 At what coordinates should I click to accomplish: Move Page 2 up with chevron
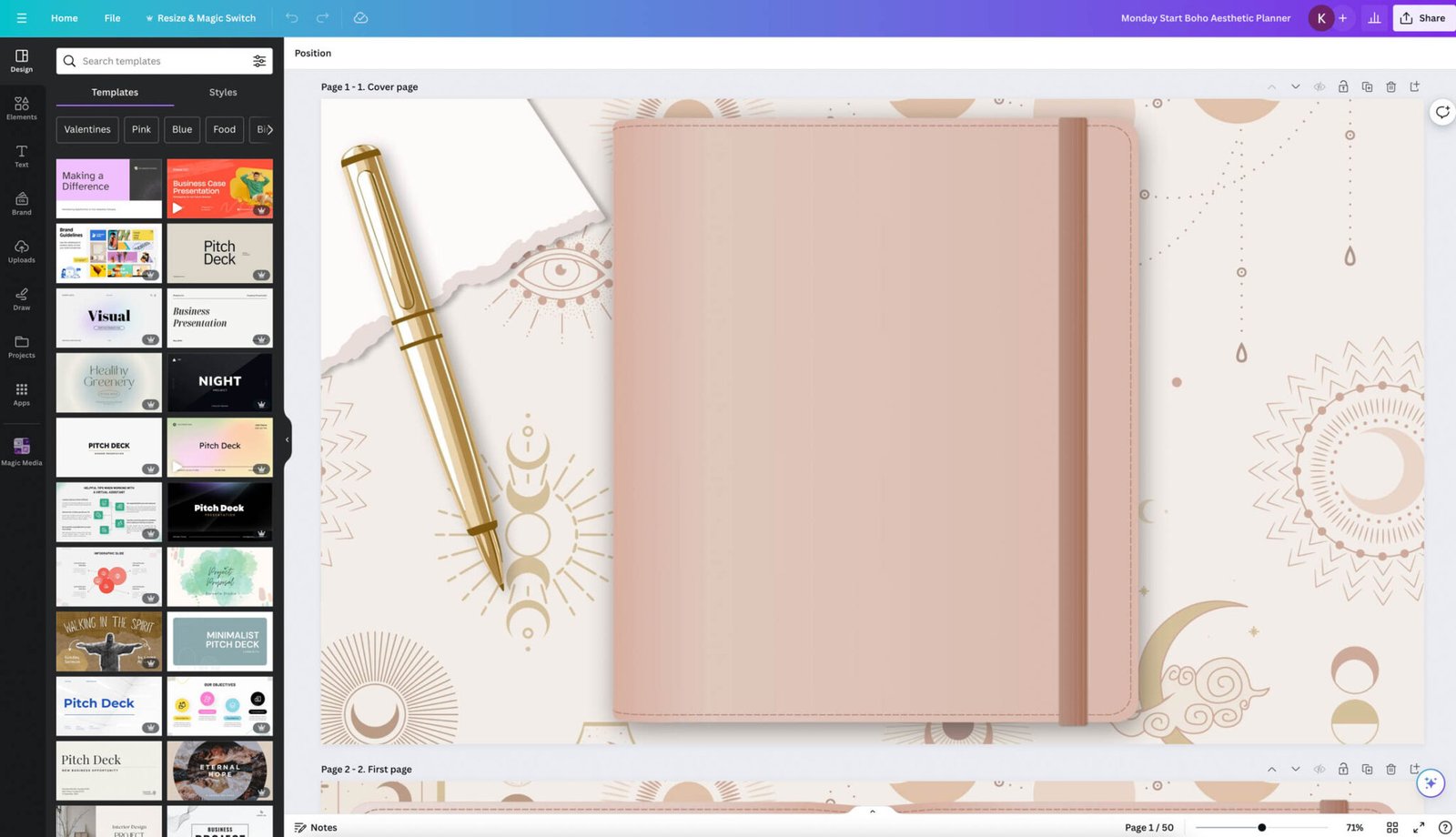point(1271,770)
